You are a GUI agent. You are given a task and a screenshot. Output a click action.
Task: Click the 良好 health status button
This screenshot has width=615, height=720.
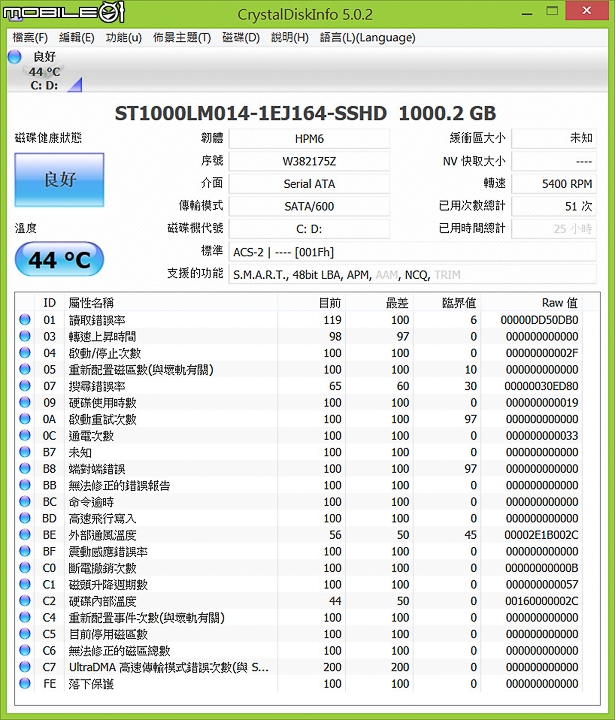pos(59,180)
